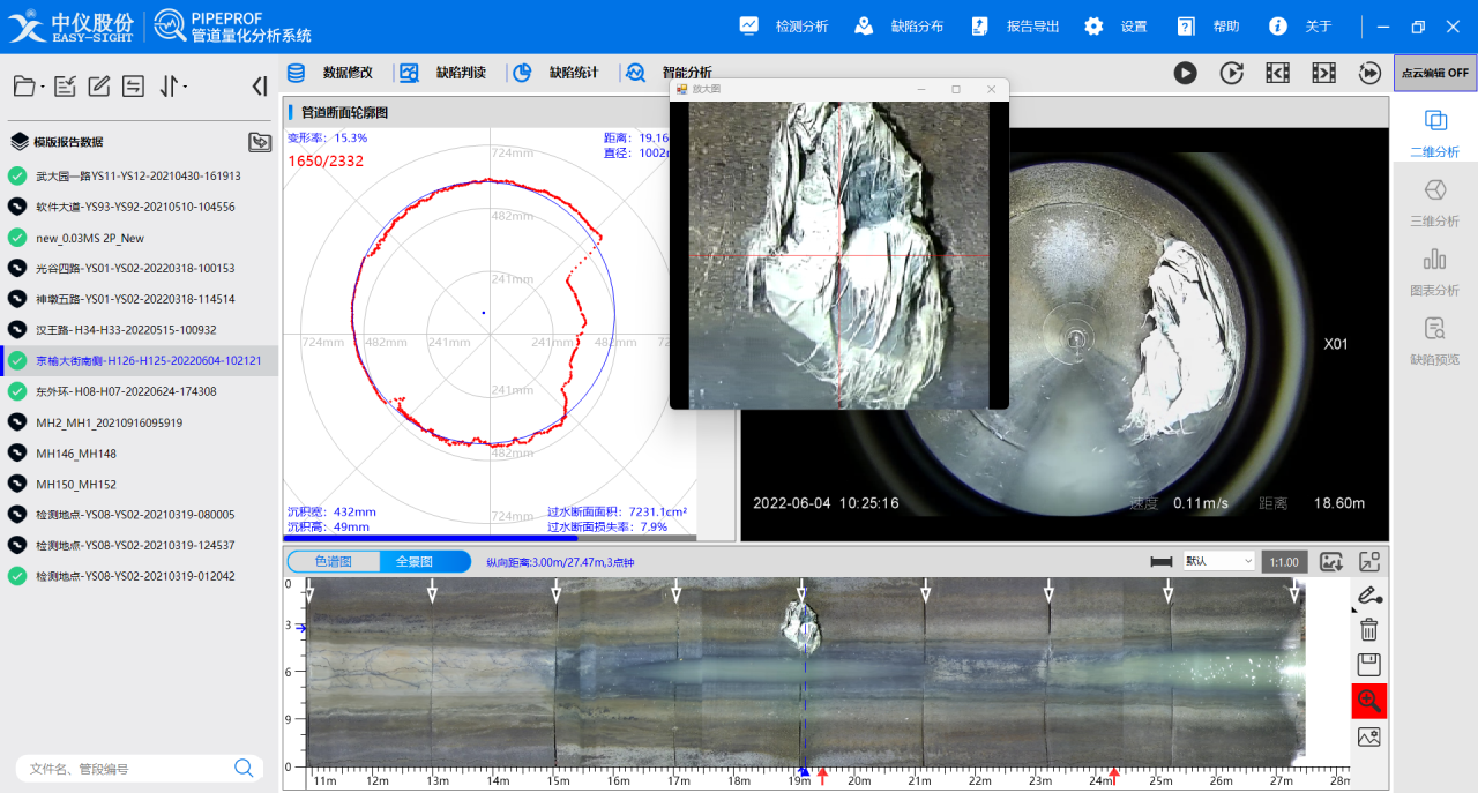The image size is (1479, 794).
Task: Click the floppy disk save icon
Action: [1369, 664]
